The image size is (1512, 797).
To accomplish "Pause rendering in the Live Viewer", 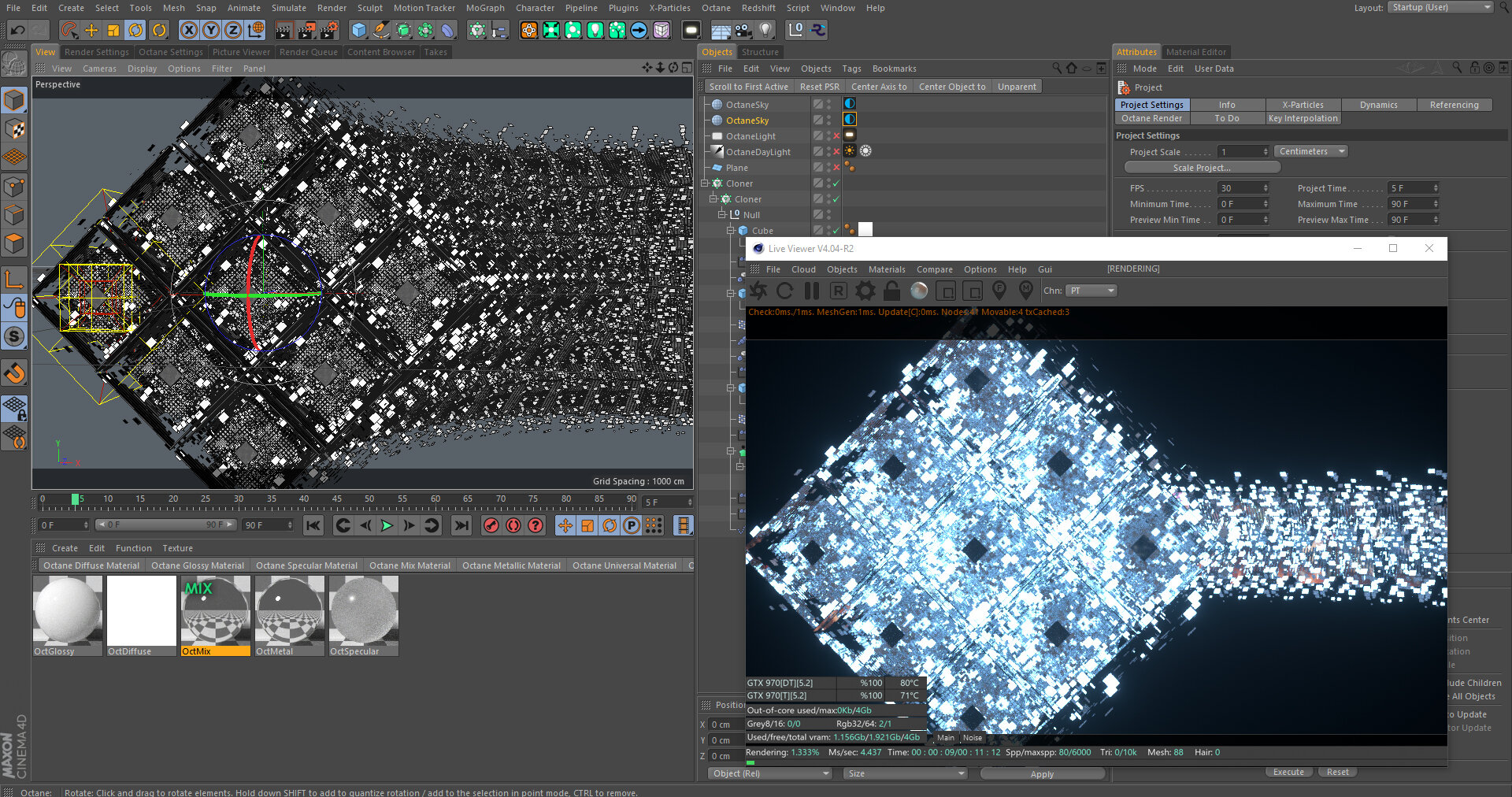I will coord(812,291).
